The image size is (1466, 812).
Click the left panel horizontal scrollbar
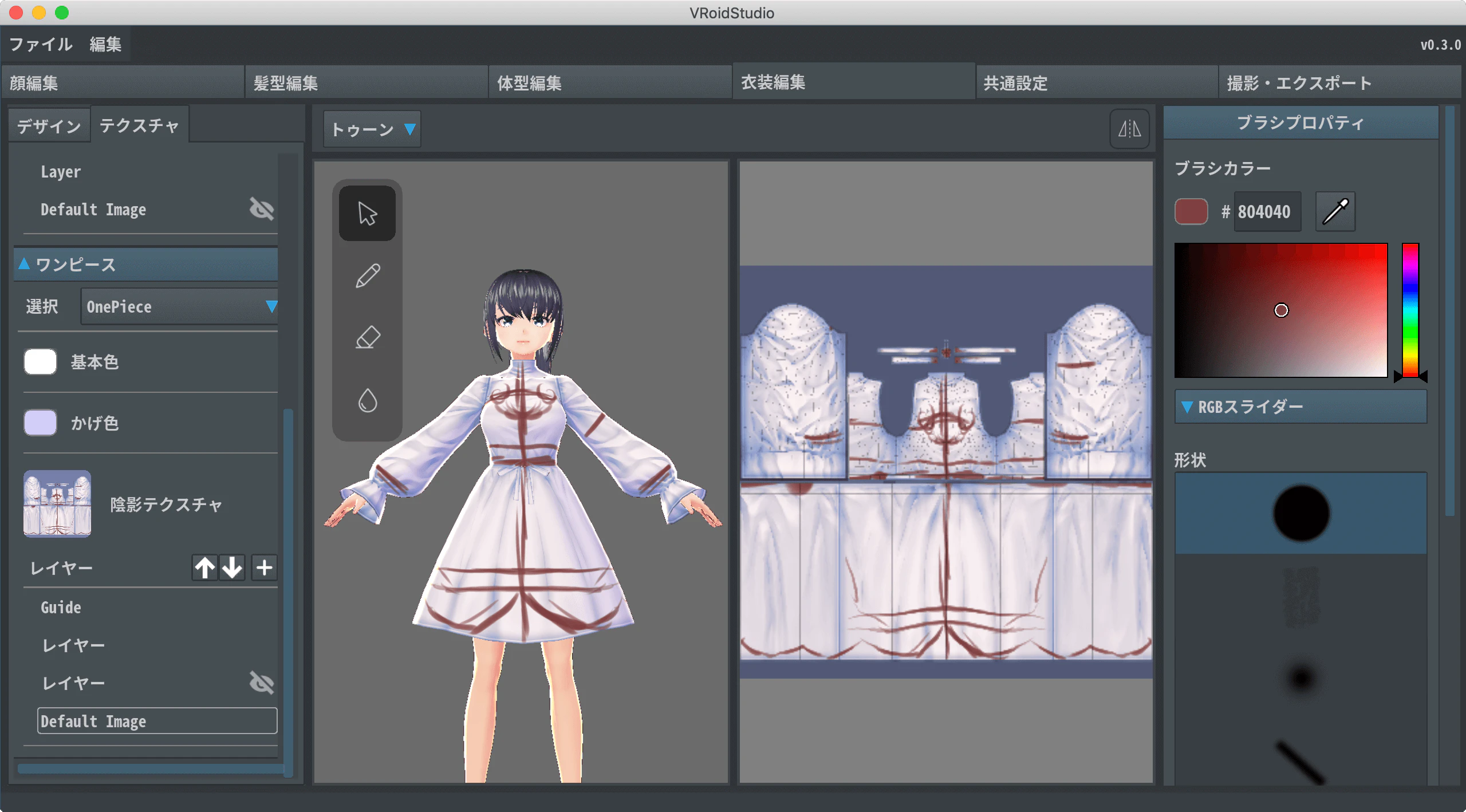[150, 768]
